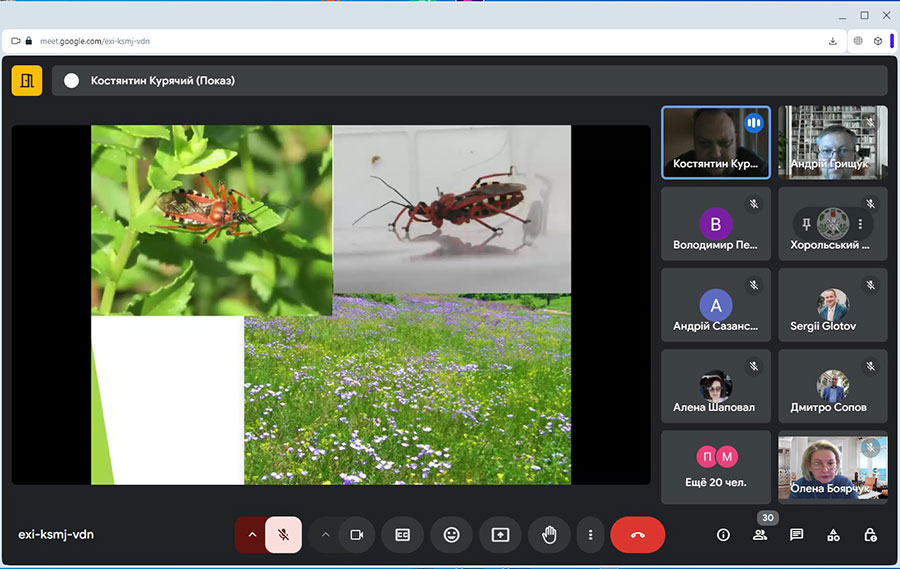The width and height of the screenshot is (900, 569).
Task: Open more options menu in call bar
Action: pos(590,535)
